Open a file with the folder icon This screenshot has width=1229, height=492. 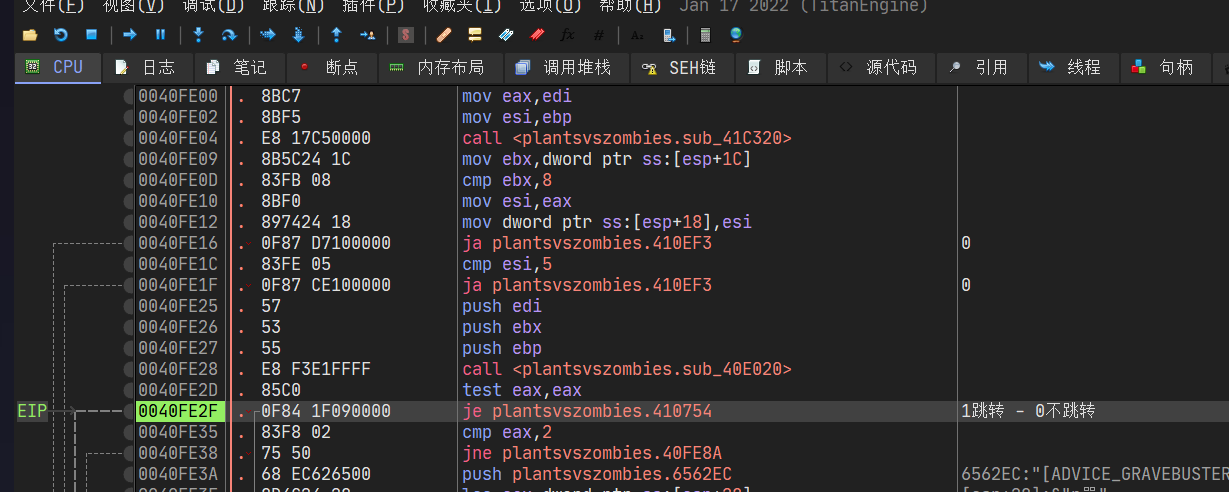click(x=30, y=35)
